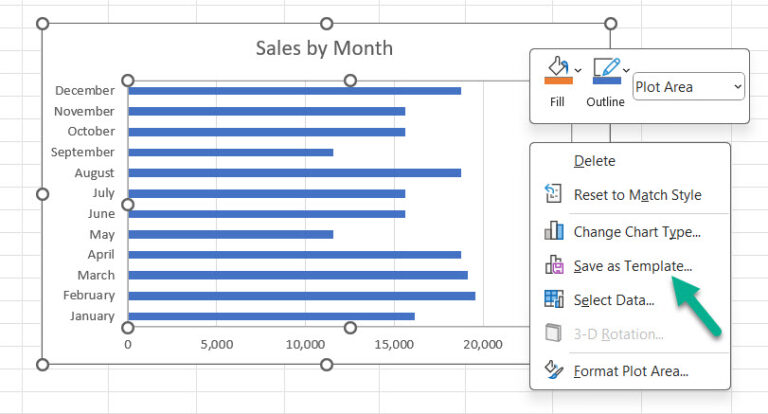Click the Outline pen icon

pos(606,67)
